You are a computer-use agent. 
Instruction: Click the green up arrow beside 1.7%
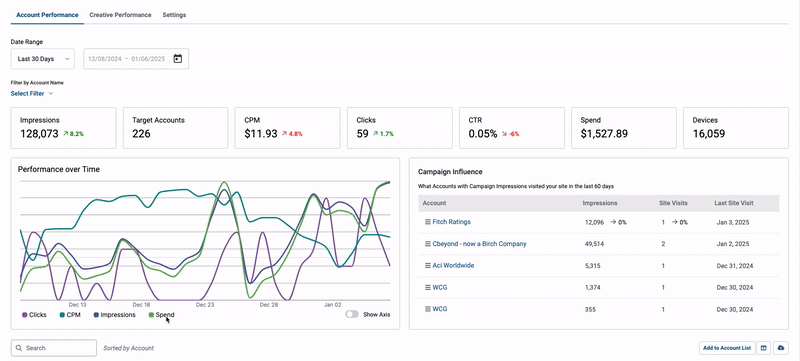pos(376,134)
